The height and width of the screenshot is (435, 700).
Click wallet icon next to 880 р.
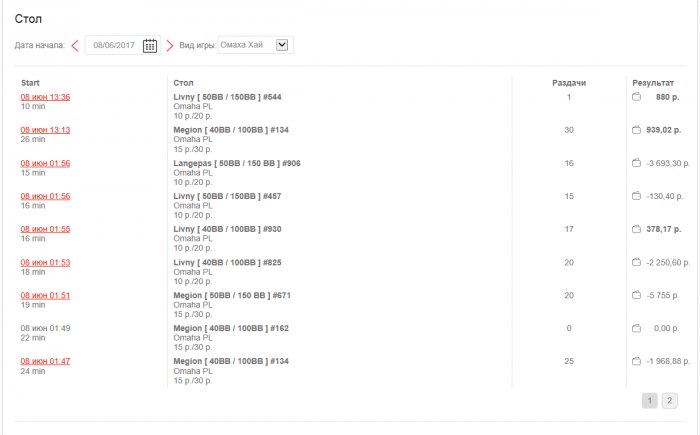[636, 96]
